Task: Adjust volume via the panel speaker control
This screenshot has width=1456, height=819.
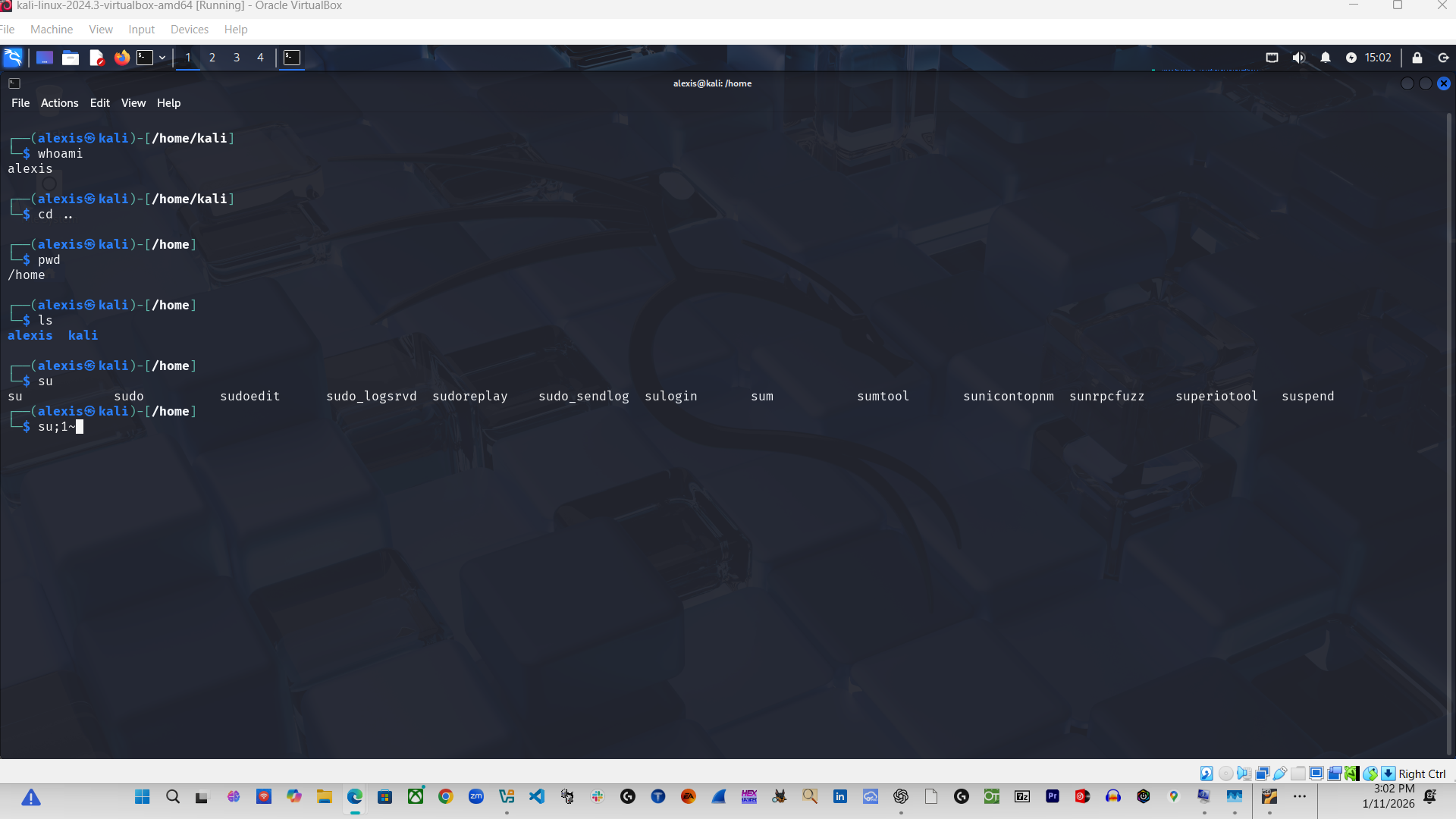Action: point(1299,58)
